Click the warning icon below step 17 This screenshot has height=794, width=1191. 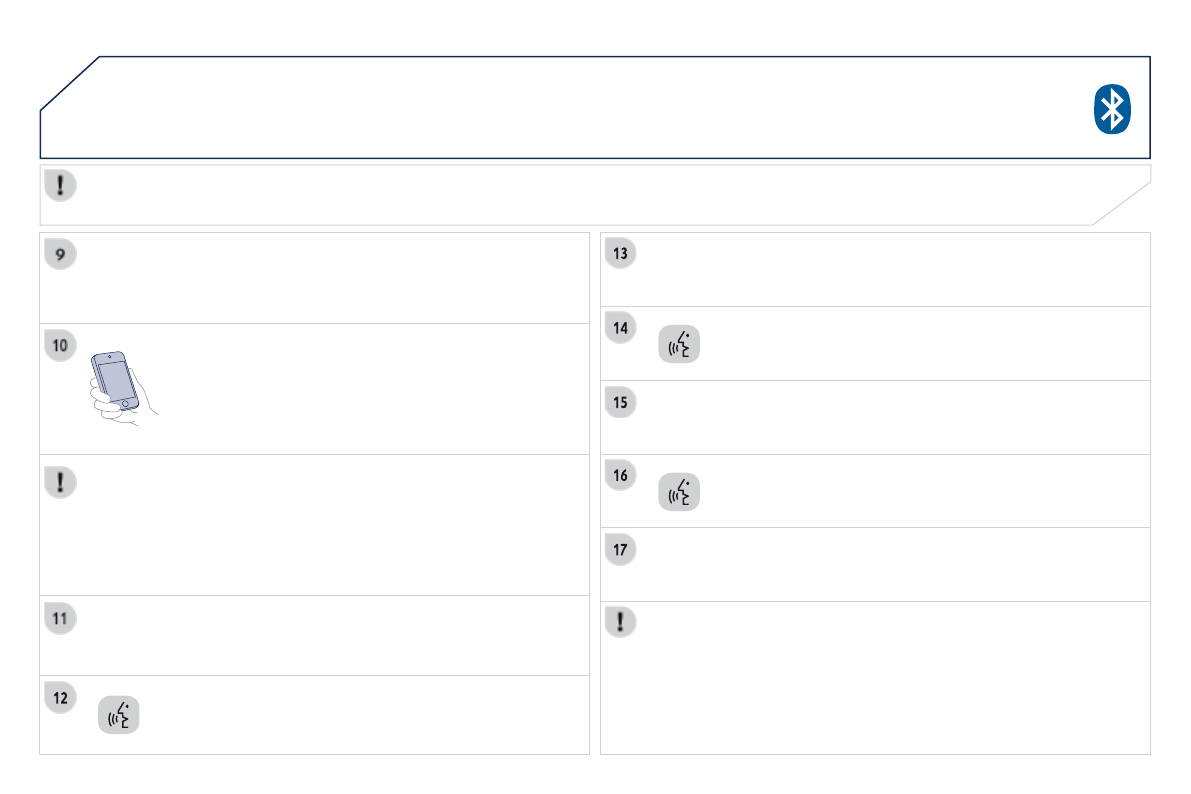coord(621,622)
